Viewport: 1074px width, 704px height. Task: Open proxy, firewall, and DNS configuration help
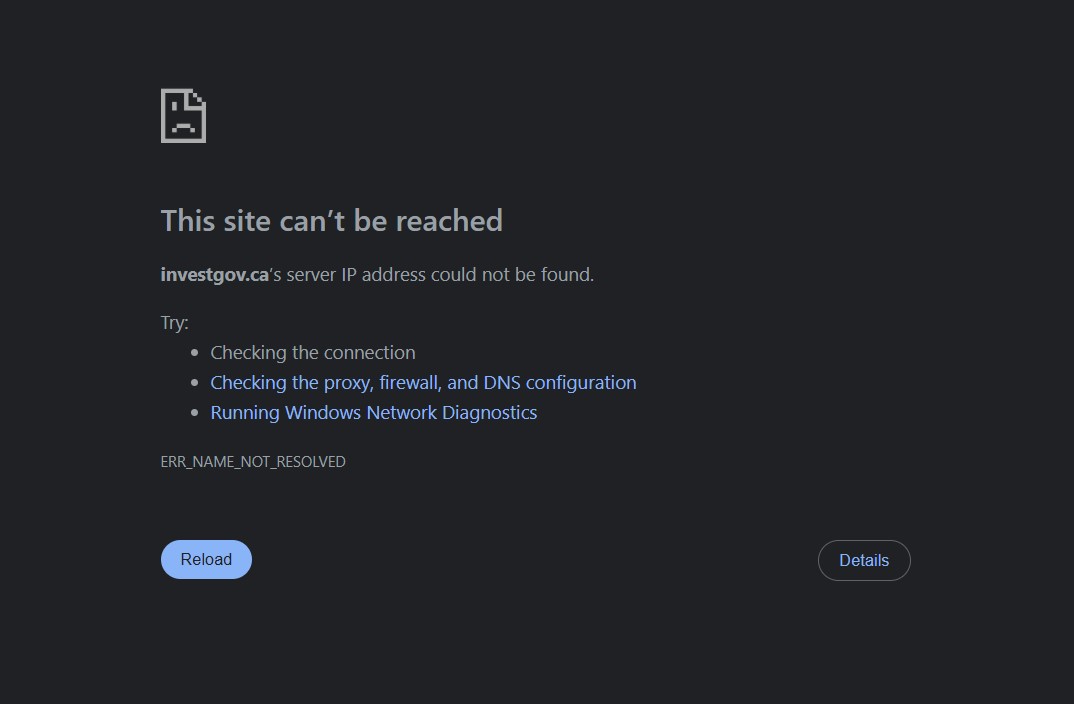pos(423,382)
